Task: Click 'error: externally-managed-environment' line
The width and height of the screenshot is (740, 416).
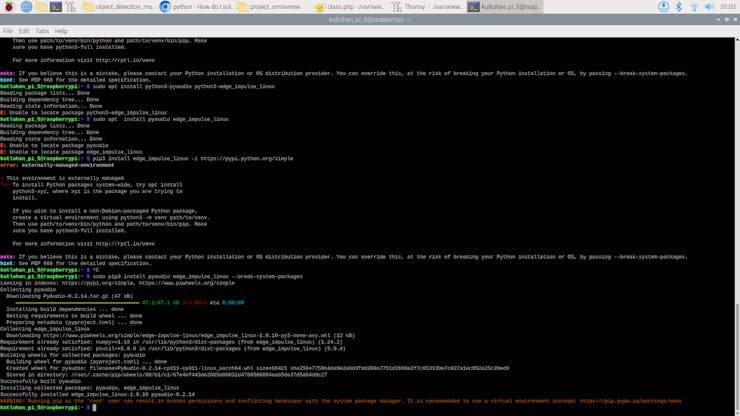Action: point(57,165)
